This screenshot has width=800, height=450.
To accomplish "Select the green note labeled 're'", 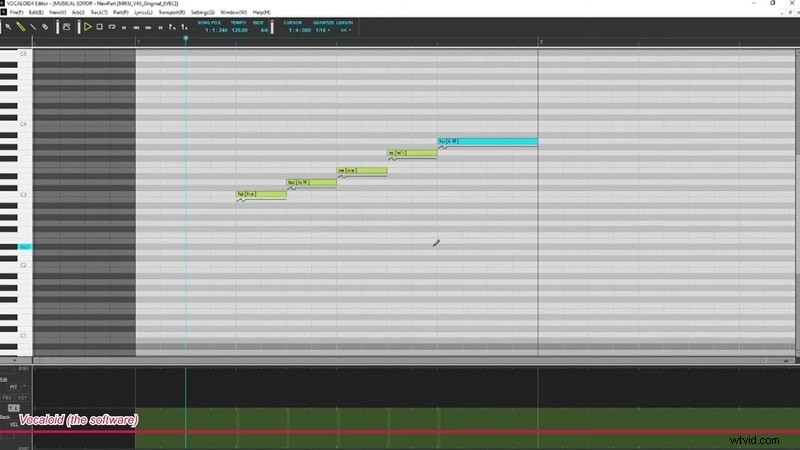I will (x=362, y=170).
